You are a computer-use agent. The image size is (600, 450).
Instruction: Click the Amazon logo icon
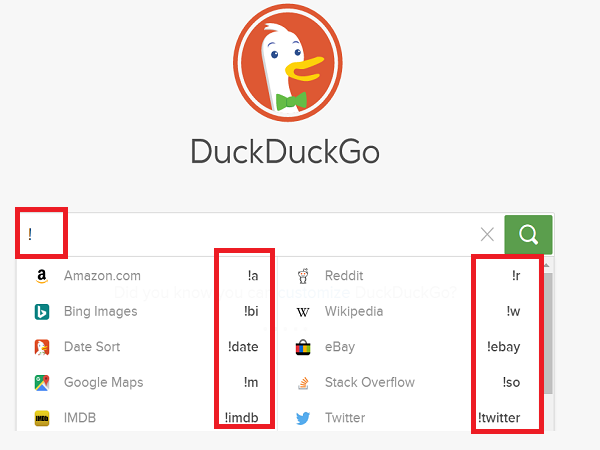click(x=42, y=276)
